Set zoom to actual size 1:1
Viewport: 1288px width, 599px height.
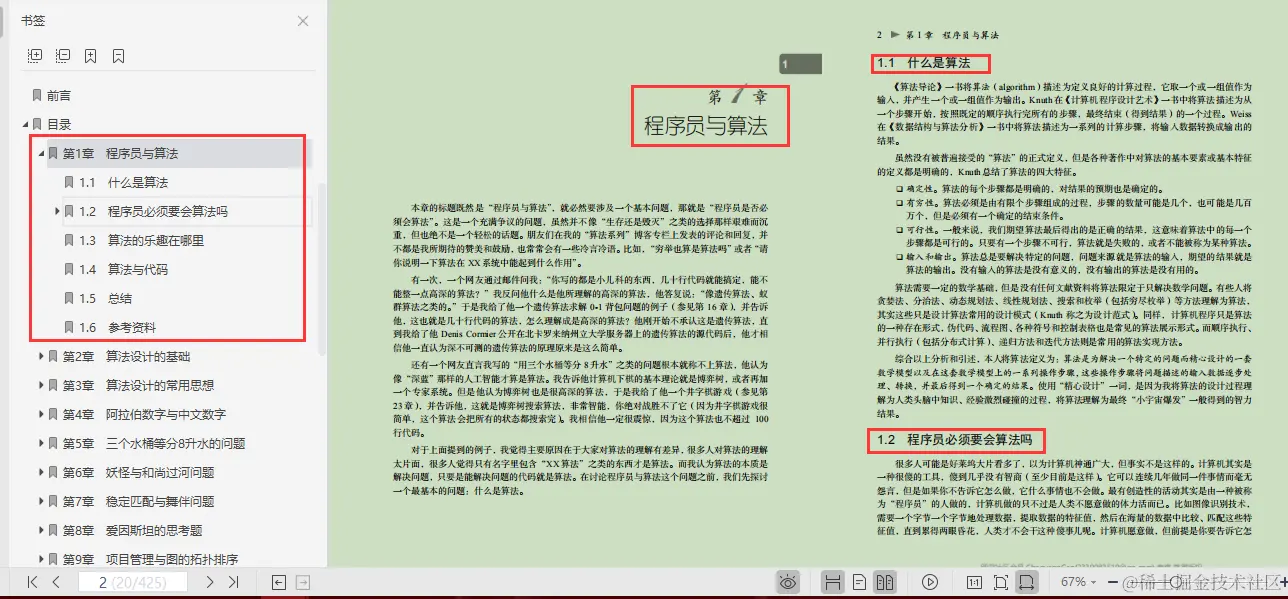[x=973, y=581]
